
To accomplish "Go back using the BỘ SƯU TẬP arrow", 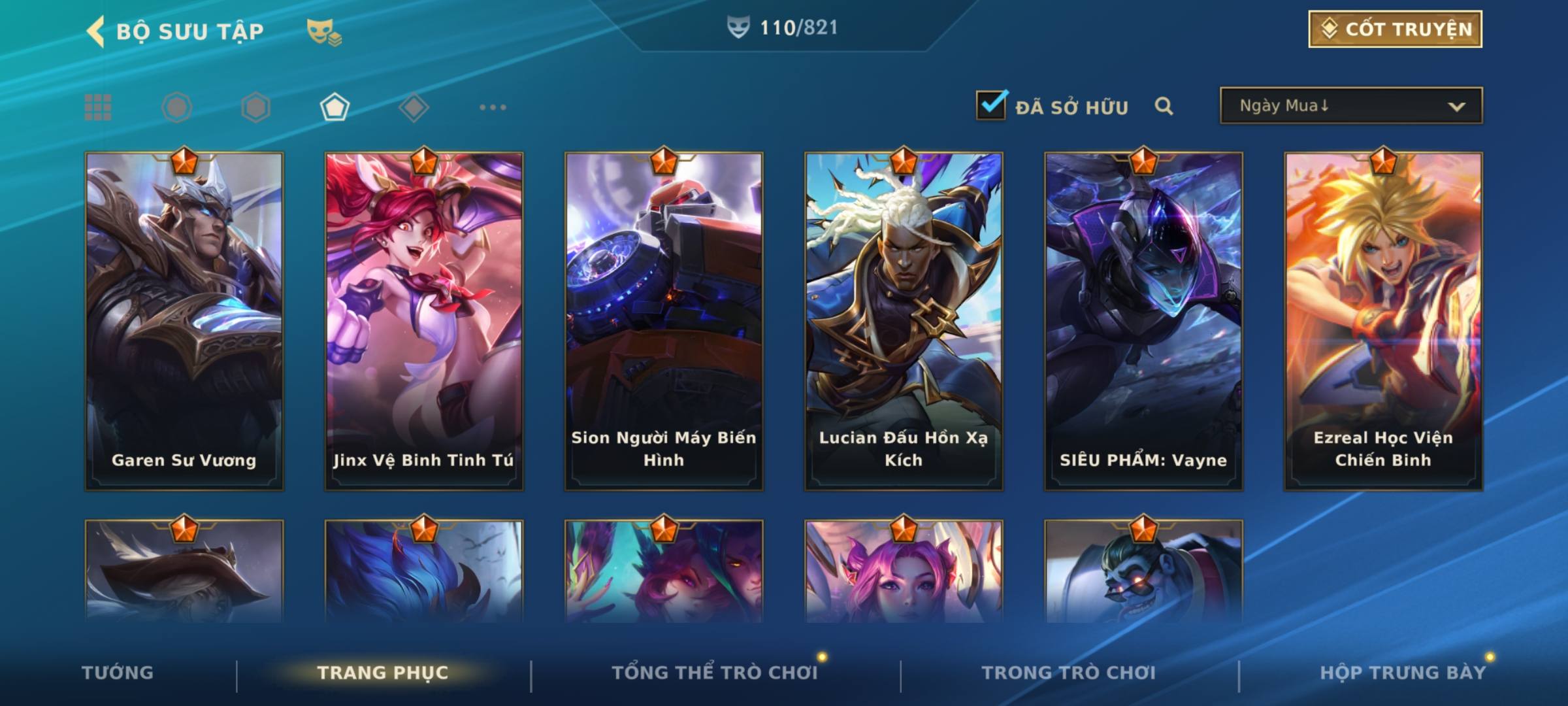I will pos(95,31).
